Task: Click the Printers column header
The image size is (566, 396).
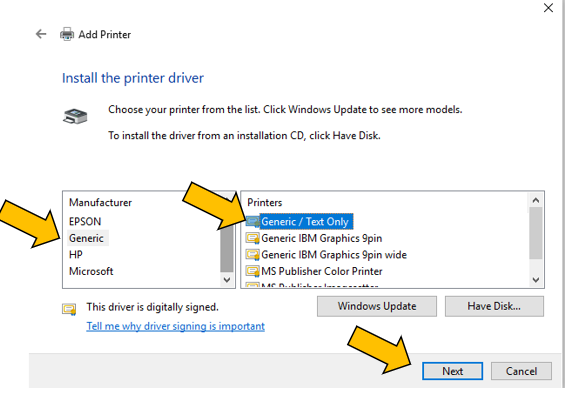Action: point(265,203)
